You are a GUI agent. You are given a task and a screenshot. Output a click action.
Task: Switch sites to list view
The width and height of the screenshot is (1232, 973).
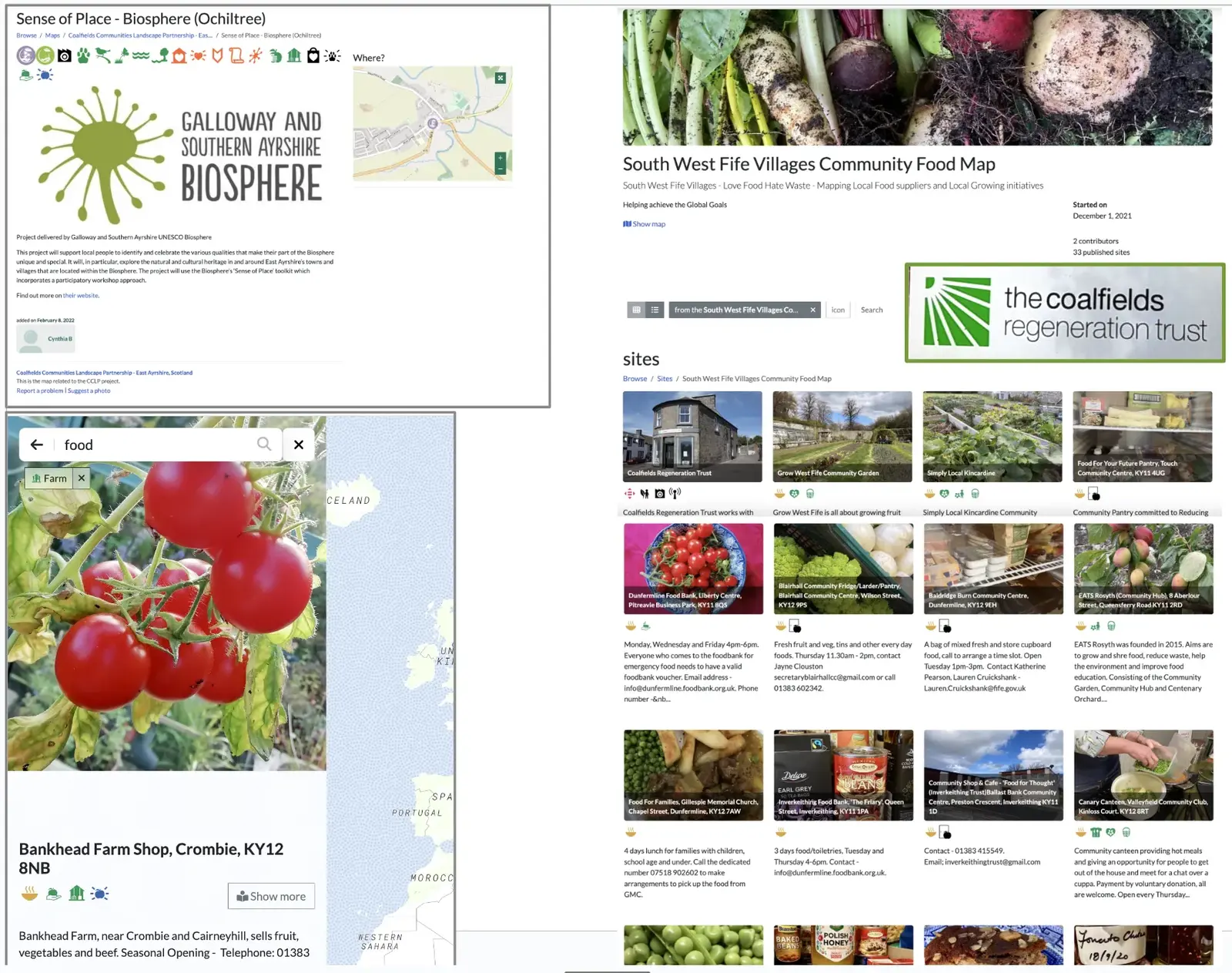pos(654,310)
